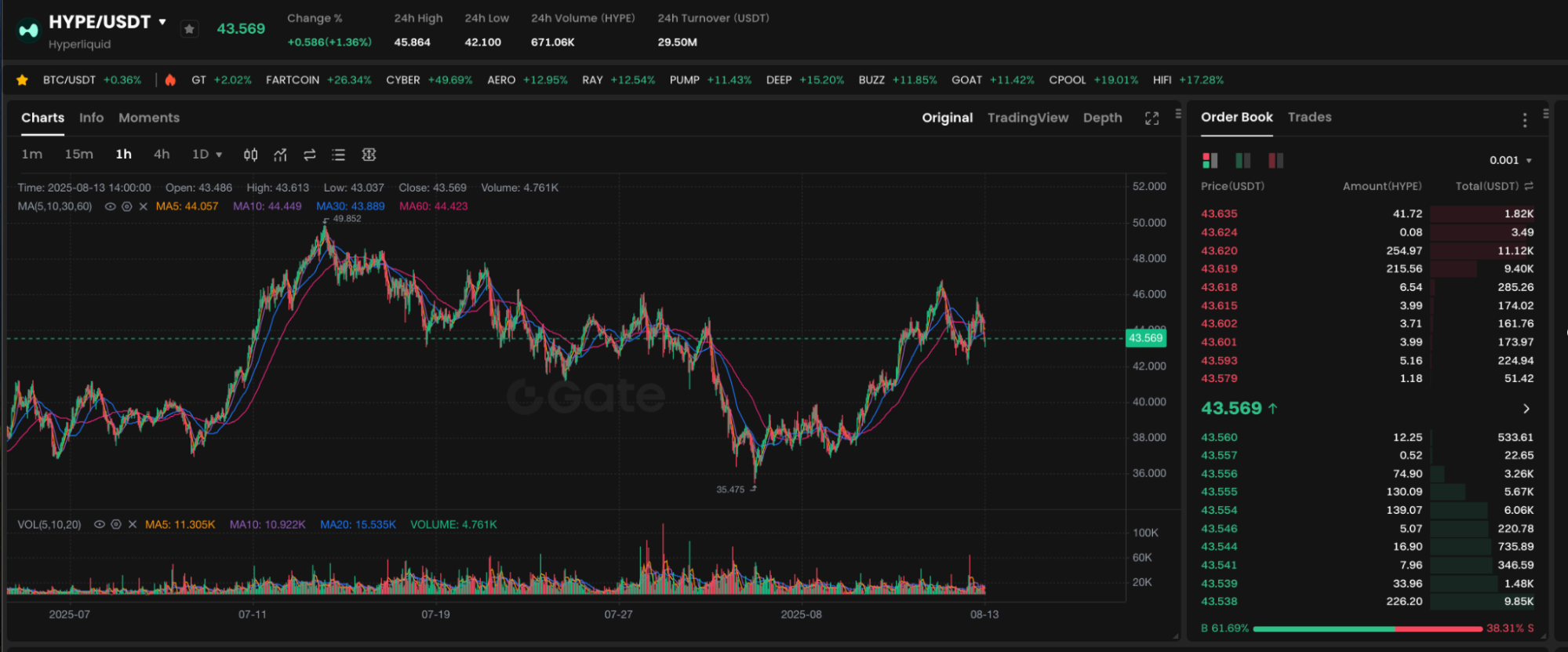Viewport: 1568px width, 652px height.
Task: Click the 43.560 bid price row
Action: 1366,437
